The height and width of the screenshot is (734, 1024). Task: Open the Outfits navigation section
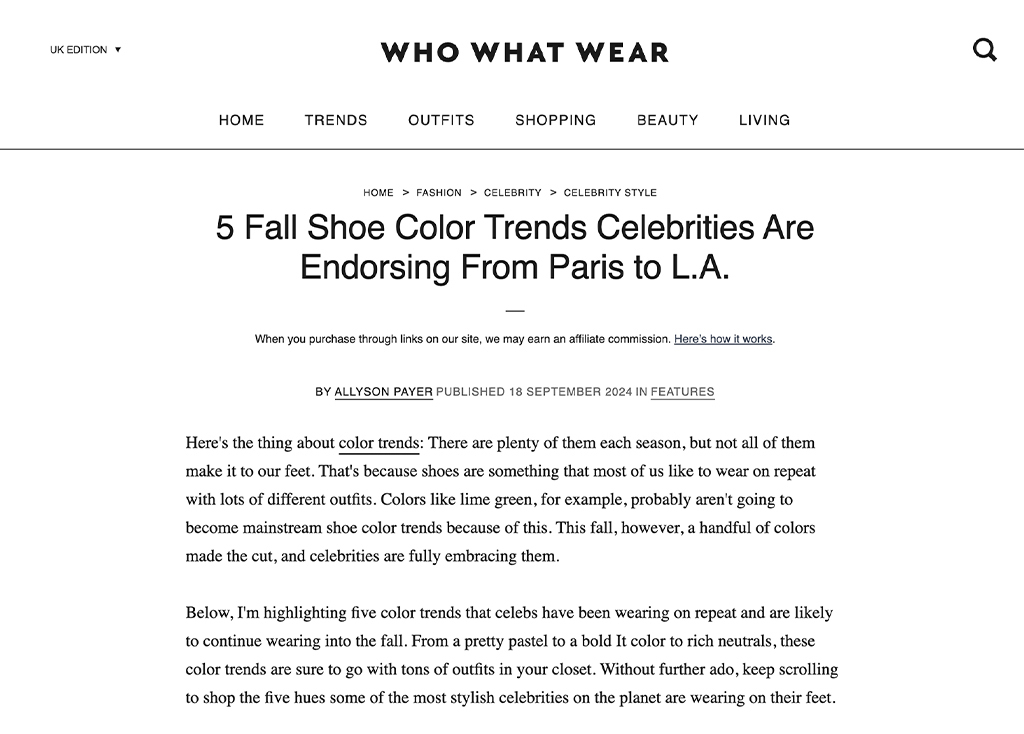coord(441,120)
